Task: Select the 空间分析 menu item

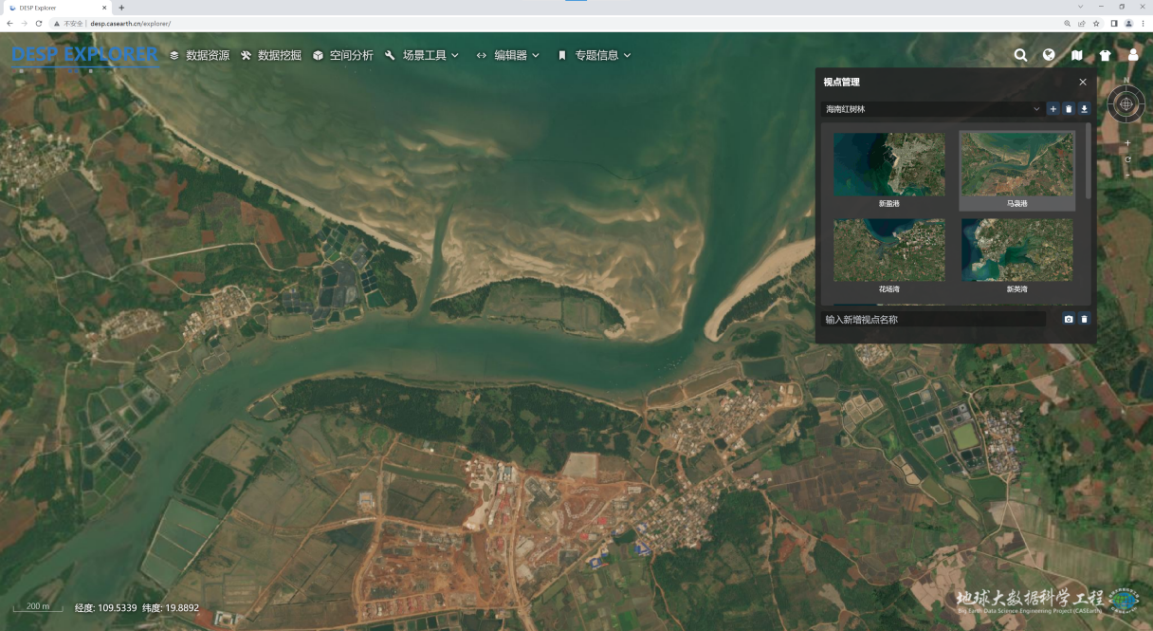Action: coord(342,56)
